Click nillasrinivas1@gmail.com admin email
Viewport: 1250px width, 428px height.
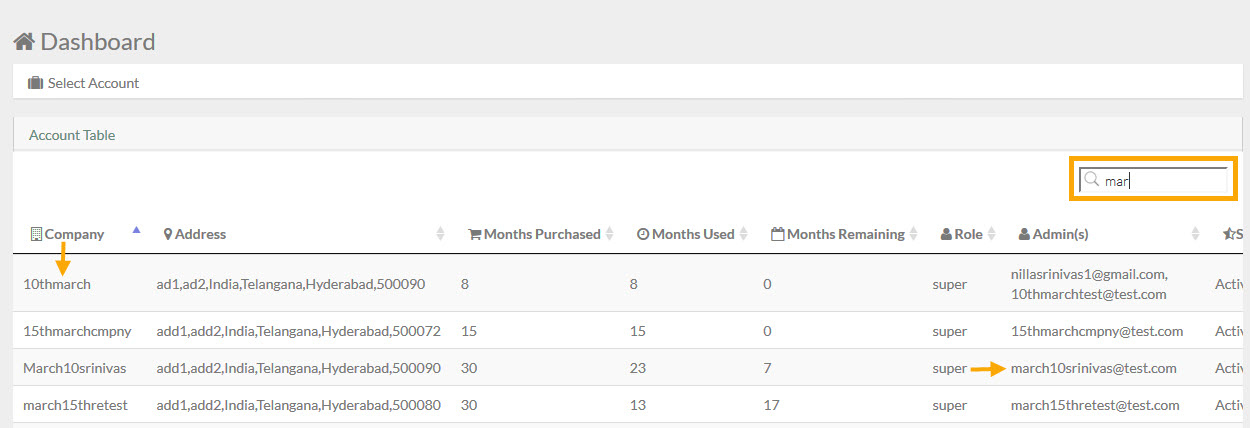click(1089, 273)
